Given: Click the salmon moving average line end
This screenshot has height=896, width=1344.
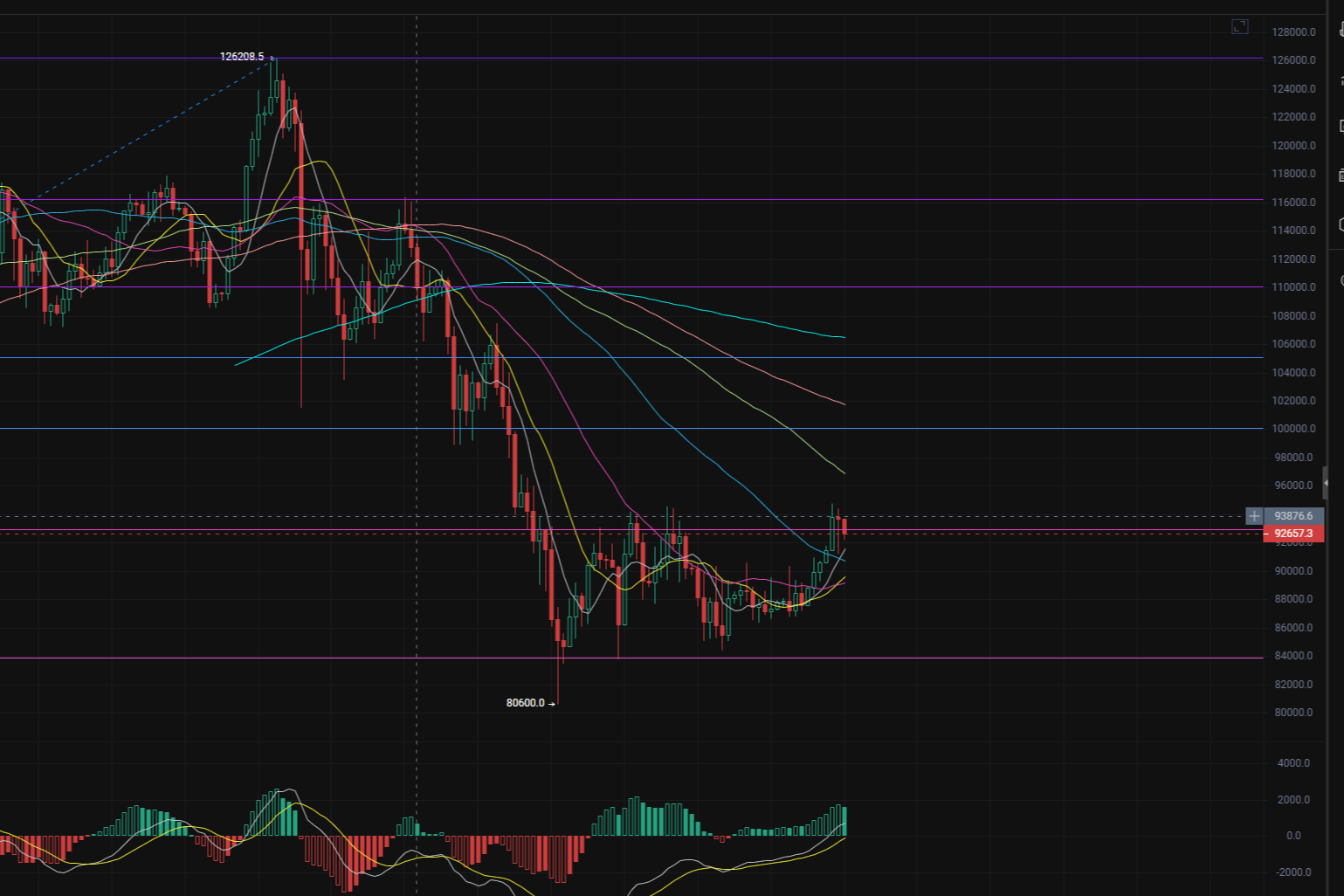Looking at the screenshot, I should pyautogui.click(x=842, y=403).
